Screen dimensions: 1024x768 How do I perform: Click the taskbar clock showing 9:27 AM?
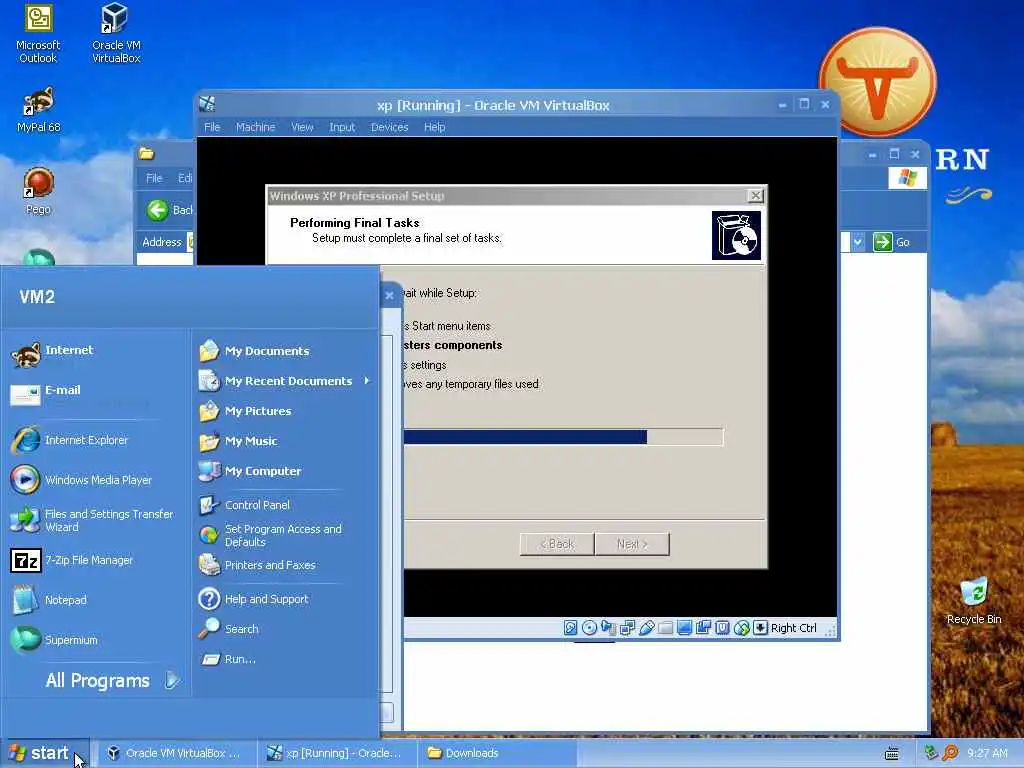[987, 753]
